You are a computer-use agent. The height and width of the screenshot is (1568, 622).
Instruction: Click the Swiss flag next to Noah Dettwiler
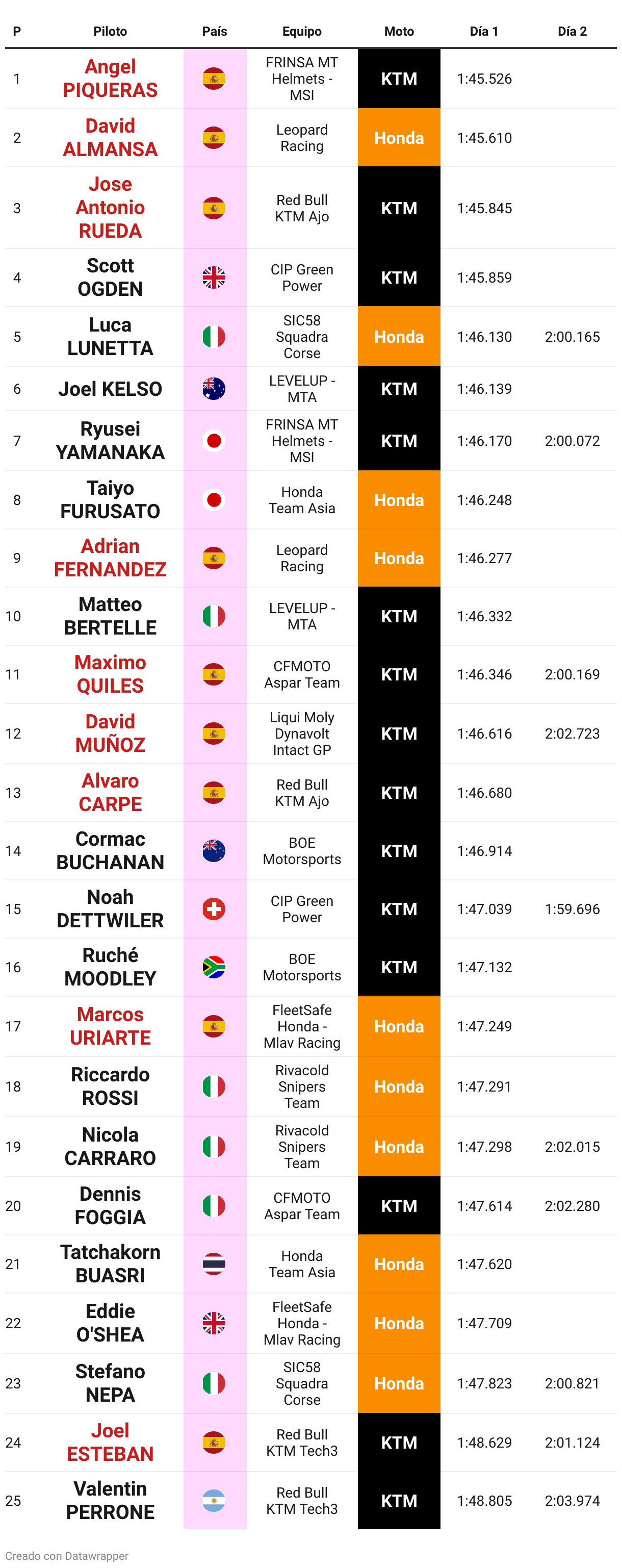click(214, 909)
